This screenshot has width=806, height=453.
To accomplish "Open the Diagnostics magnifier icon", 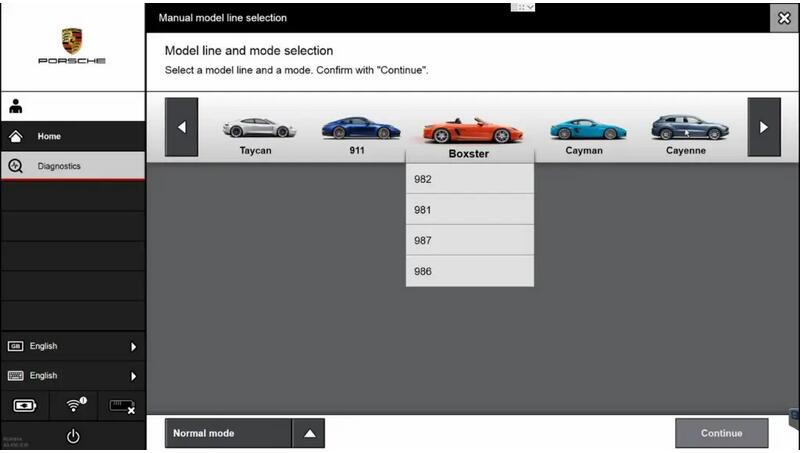I will [x=16, y=166].
